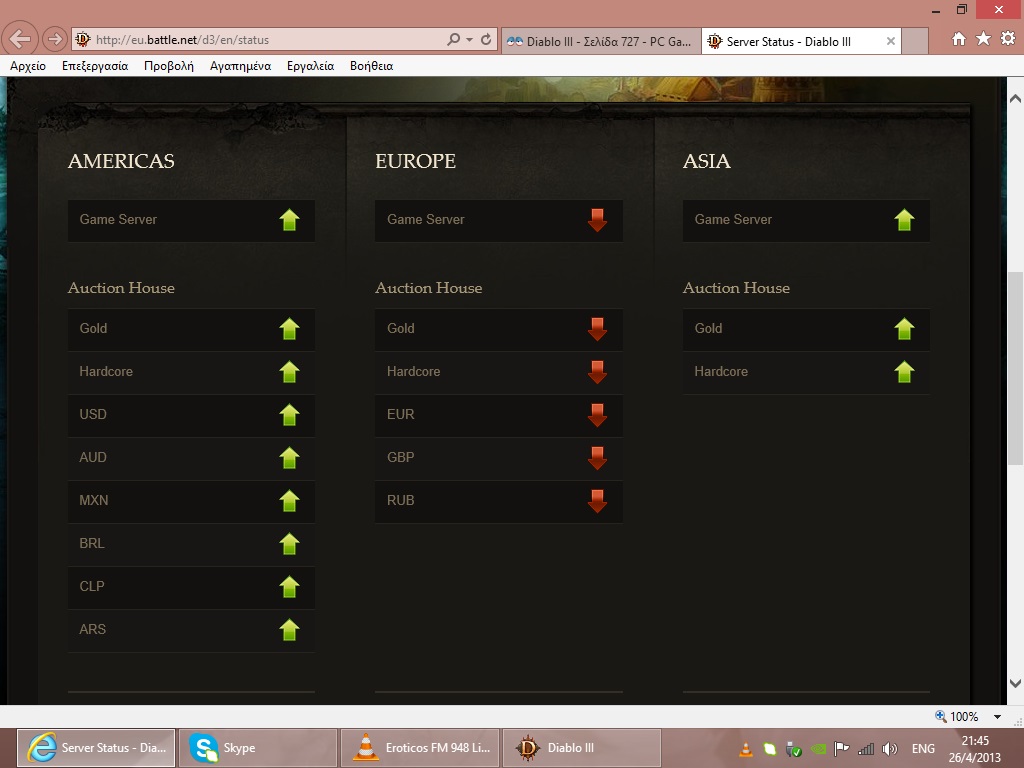Open VLC Eroticos FM taskbar button
The height and width of the screenshot is (768, 1024).
(420, 748)
